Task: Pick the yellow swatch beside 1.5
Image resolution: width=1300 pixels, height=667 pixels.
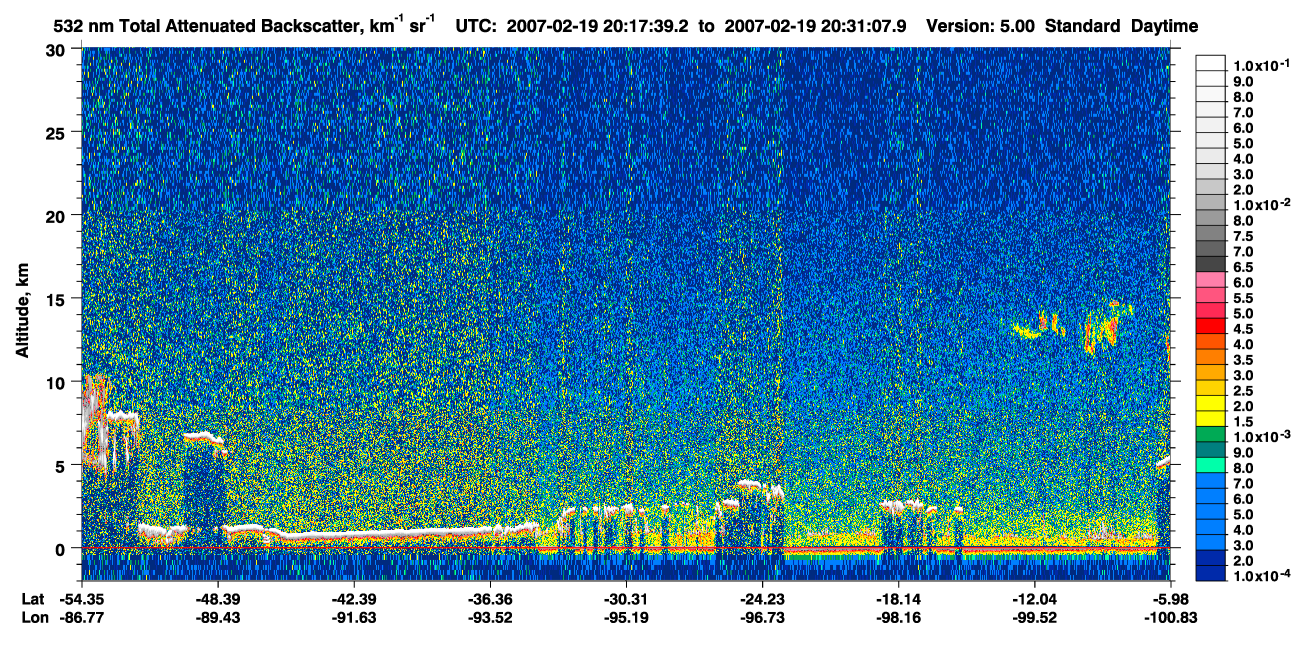Action: tap(1210, 419)
